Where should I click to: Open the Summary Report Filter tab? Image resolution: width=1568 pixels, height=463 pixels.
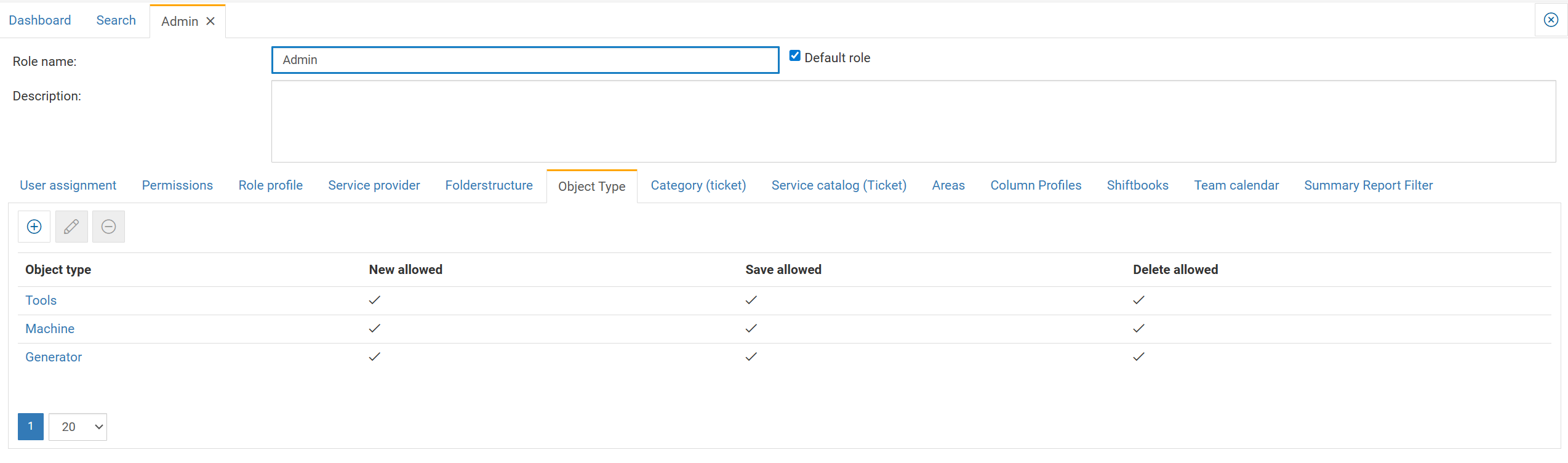click(1368, 185)
